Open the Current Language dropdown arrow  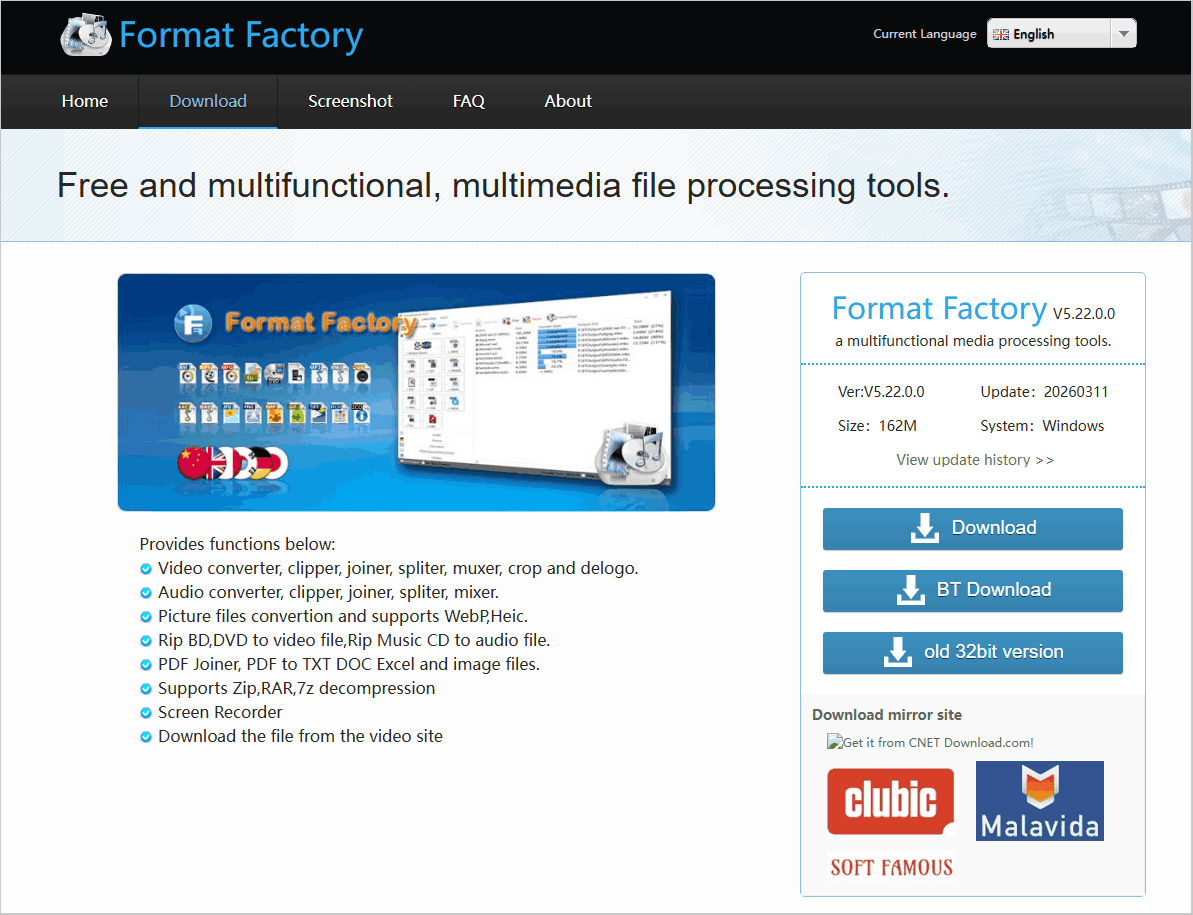click(x=1123, y=33)
